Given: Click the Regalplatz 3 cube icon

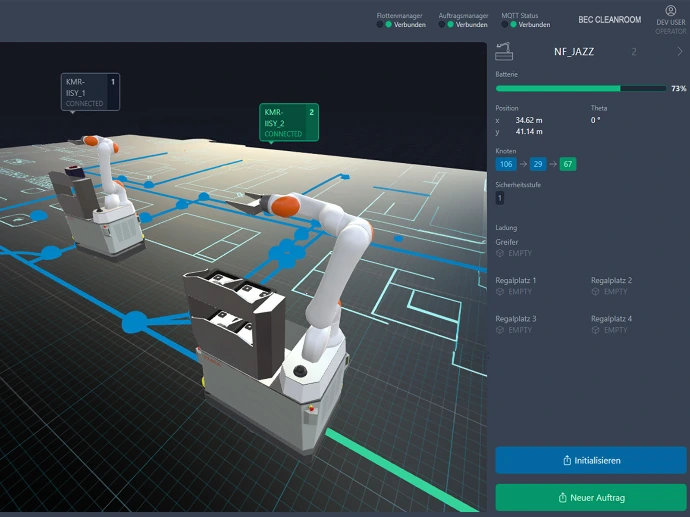Looking at the screenshot, I should coord(500,330).
